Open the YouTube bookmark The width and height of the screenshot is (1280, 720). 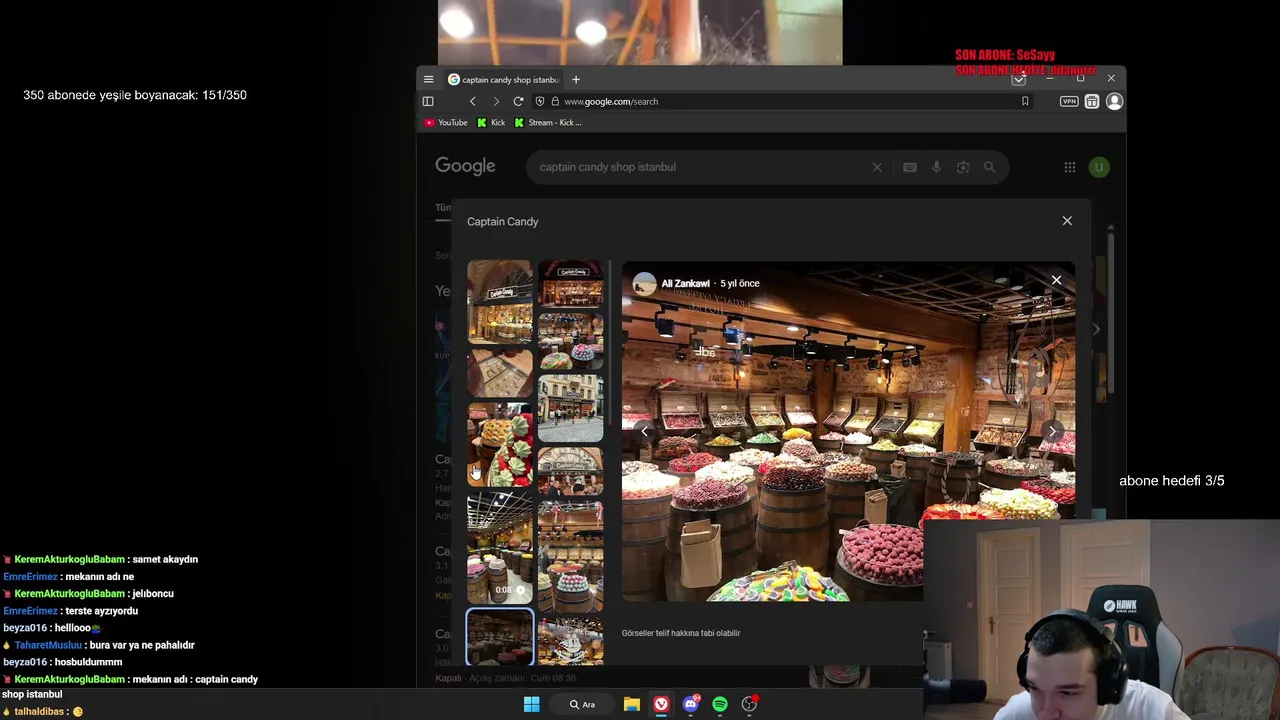[x=446, y=122]
